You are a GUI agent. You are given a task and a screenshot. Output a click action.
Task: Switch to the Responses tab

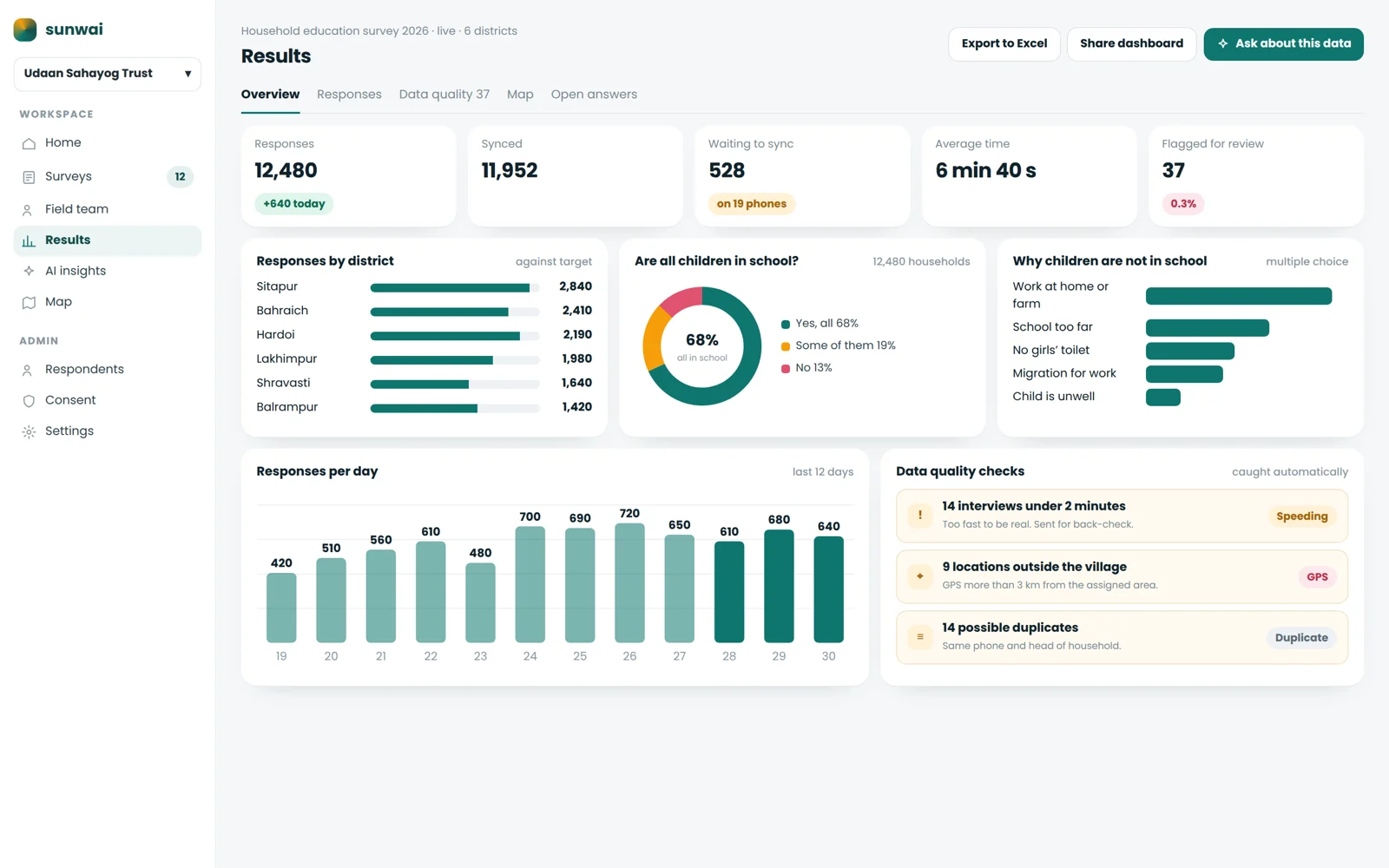coord(349,95)
